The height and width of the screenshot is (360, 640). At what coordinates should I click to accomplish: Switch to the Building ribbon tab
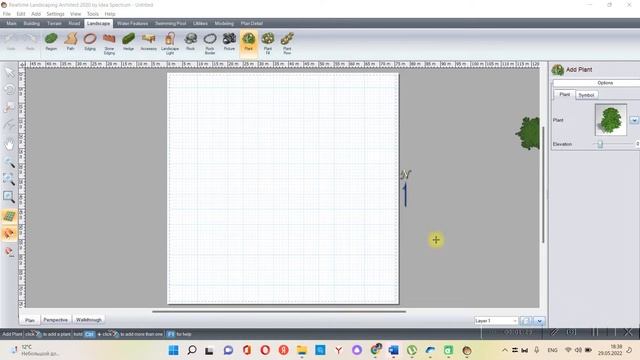coord(31,24)
